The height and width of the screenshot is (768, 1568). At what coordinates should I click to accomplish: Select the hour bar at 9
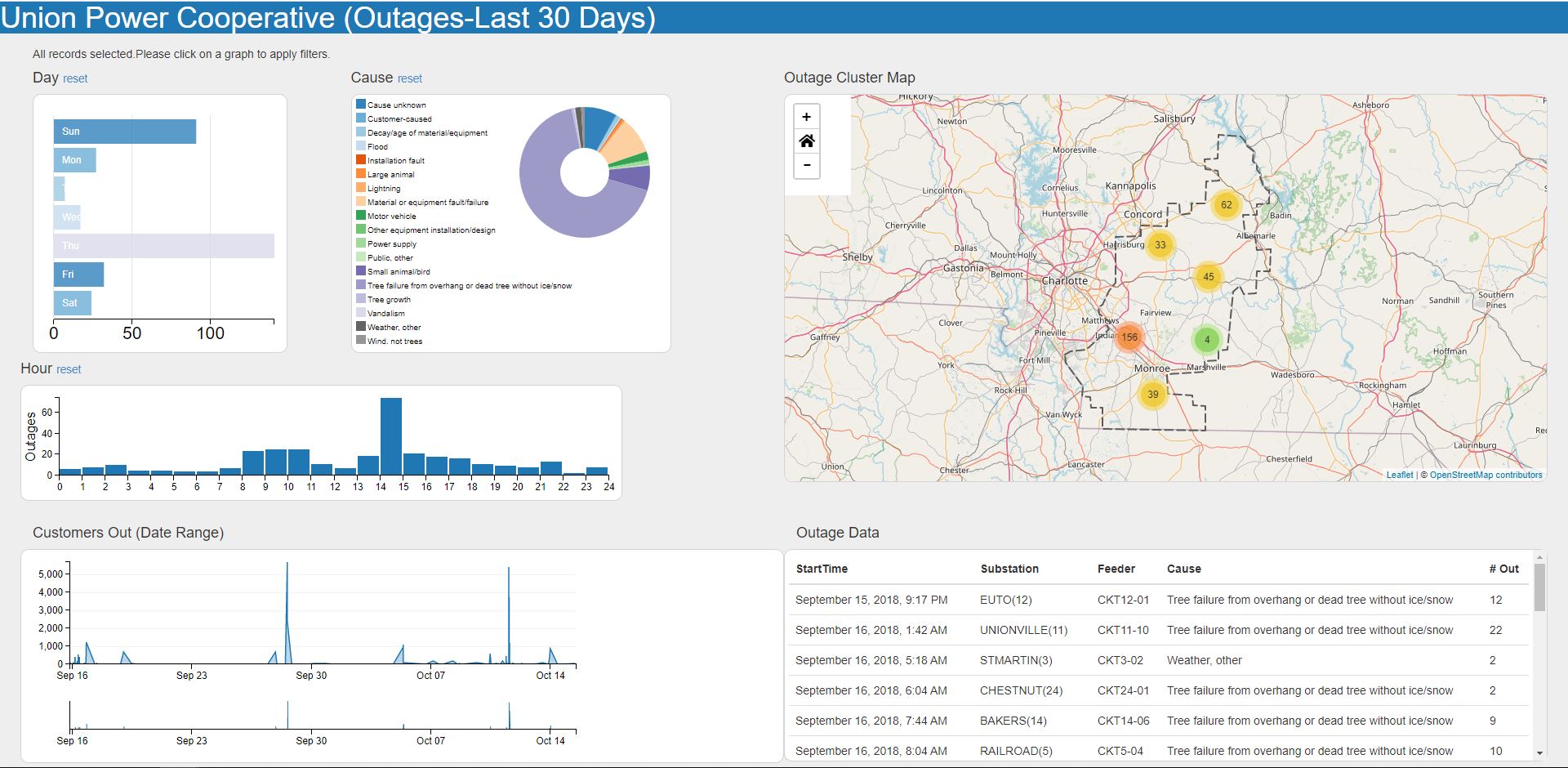[x=276, y=462]
